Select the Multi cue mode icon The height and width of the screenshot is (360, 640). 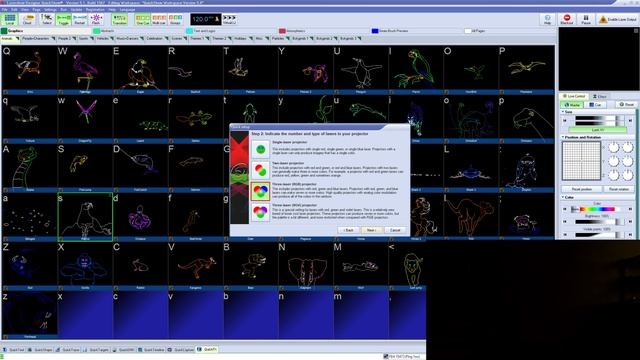(x=159, y=19)
